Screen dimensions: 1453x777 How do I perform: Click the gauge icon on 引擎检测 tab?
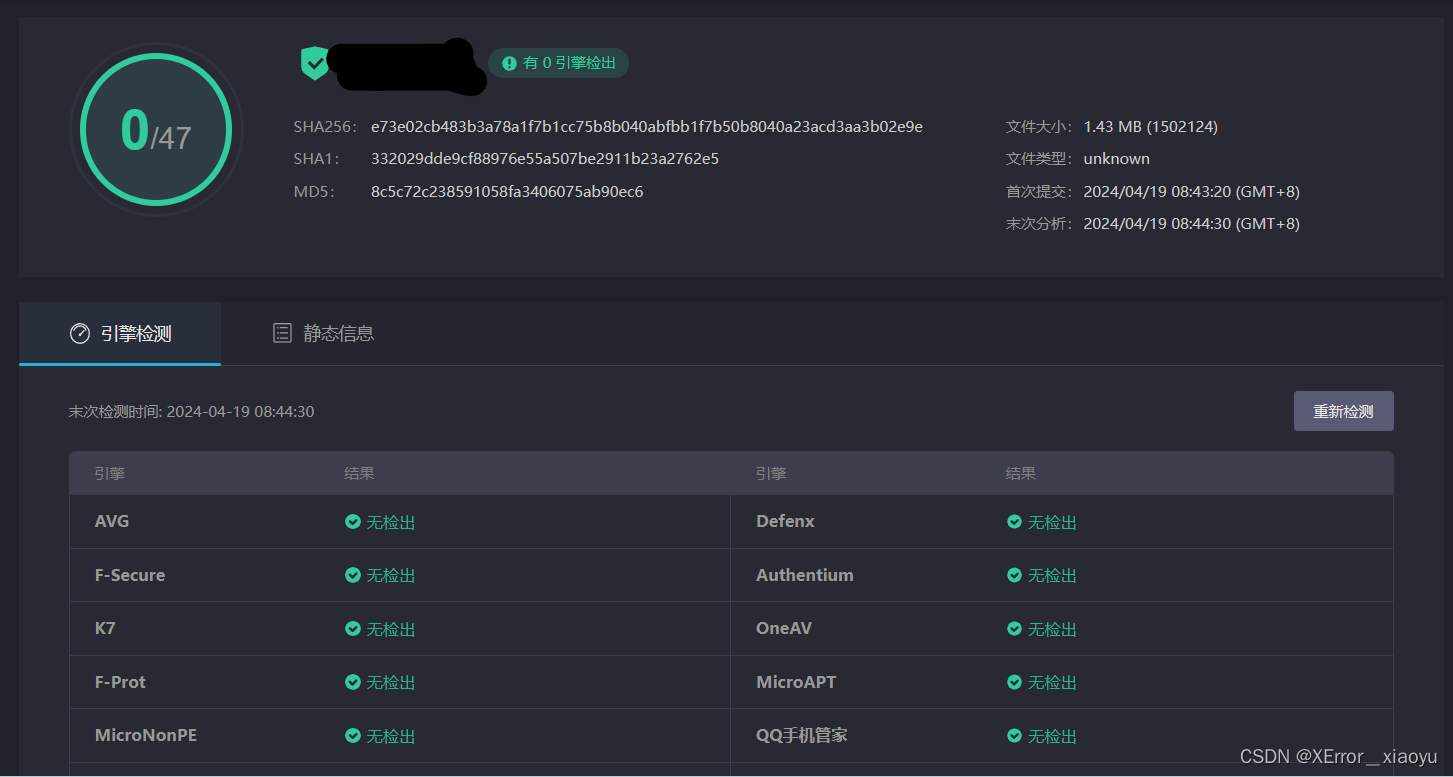(80, 334)
